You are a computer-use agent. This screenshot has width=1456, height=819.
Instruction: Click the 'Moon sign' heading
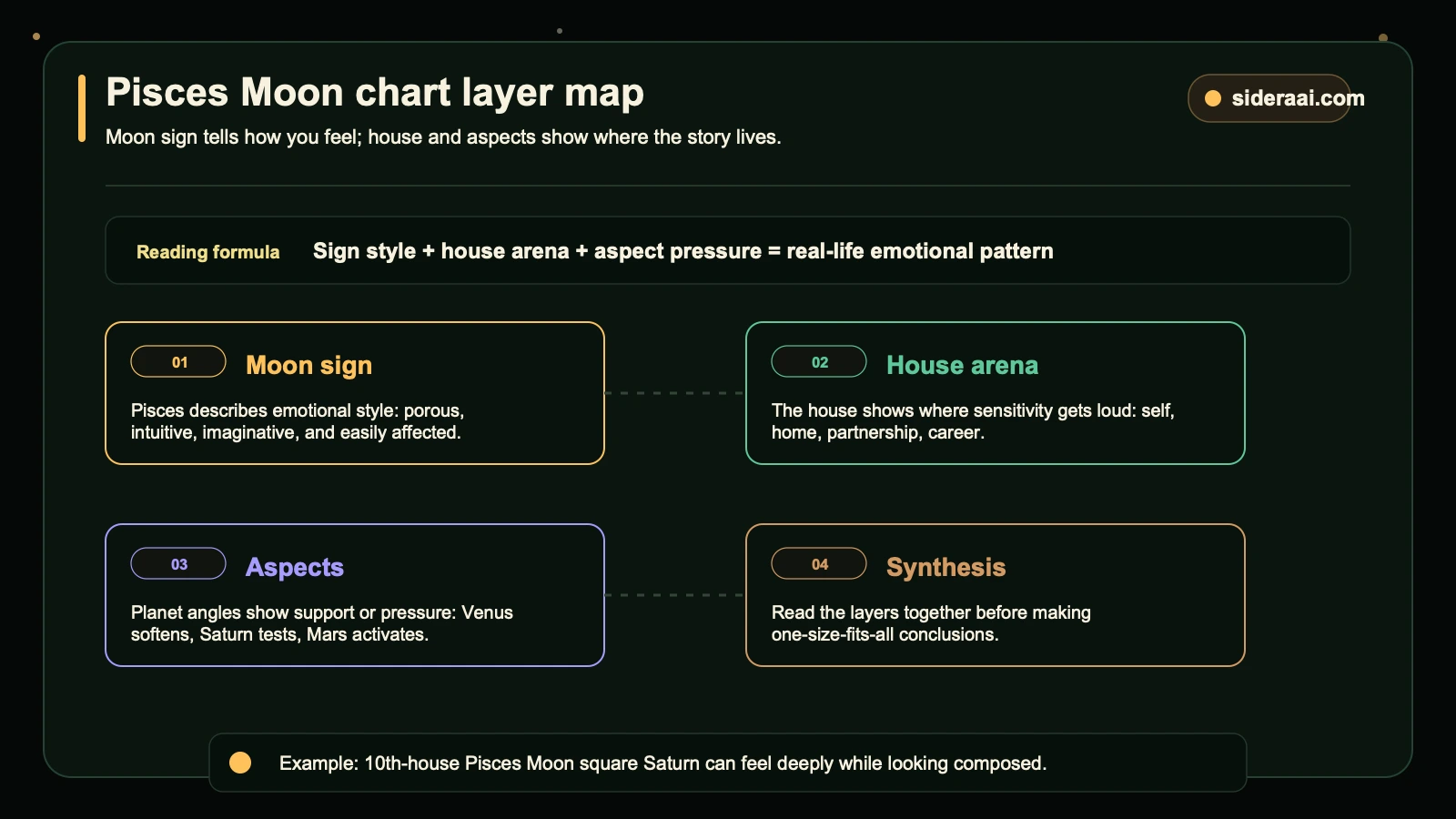point(308,366)
